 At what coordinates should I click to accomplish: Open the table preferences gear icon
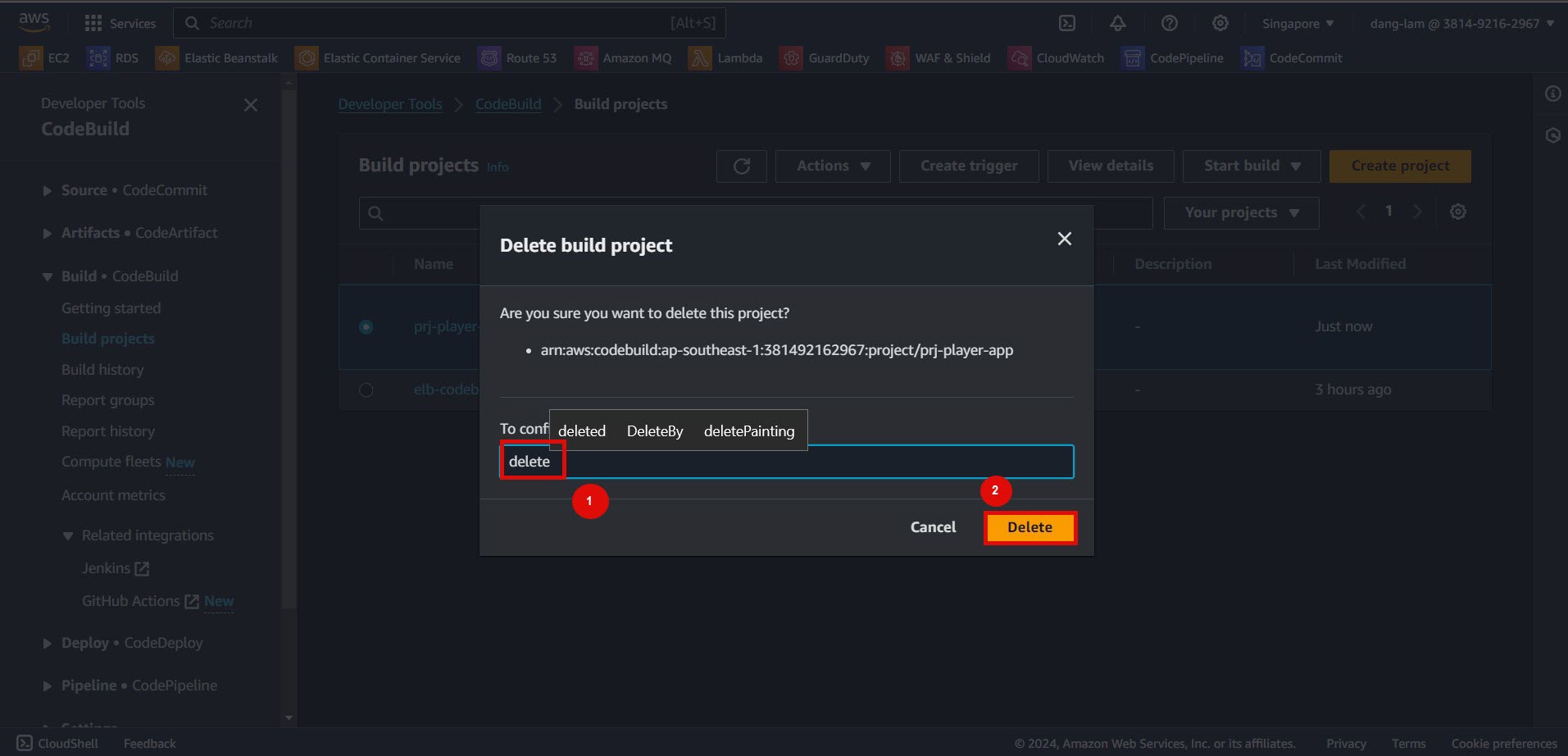(1458, 212)
